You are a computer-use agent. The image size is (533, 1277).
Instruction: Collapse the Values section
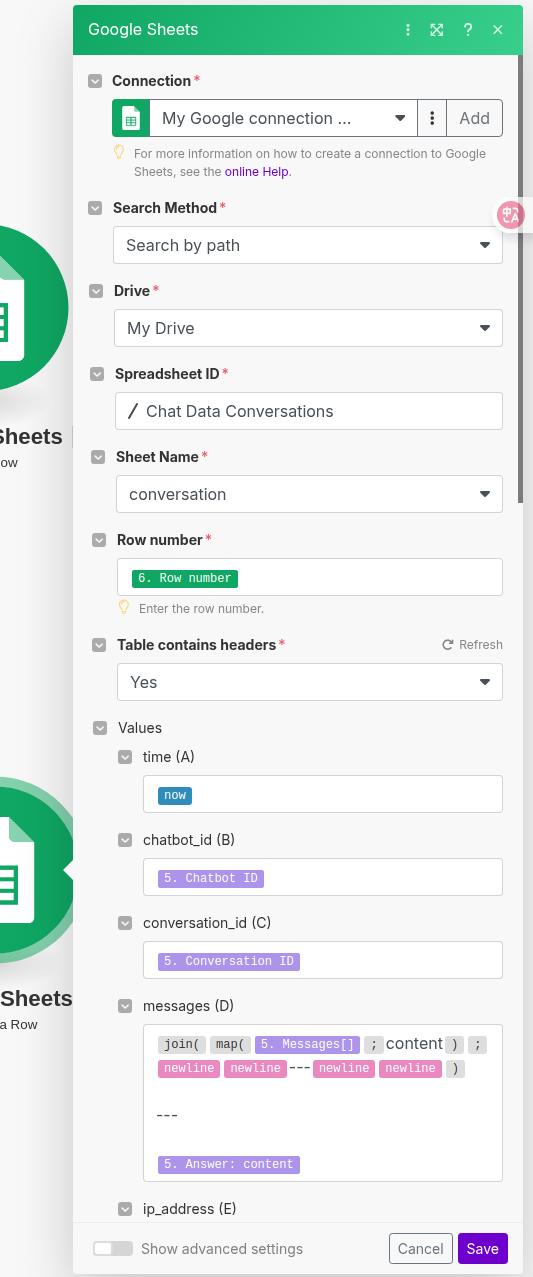pyautogui.click(x=100, y=728)
